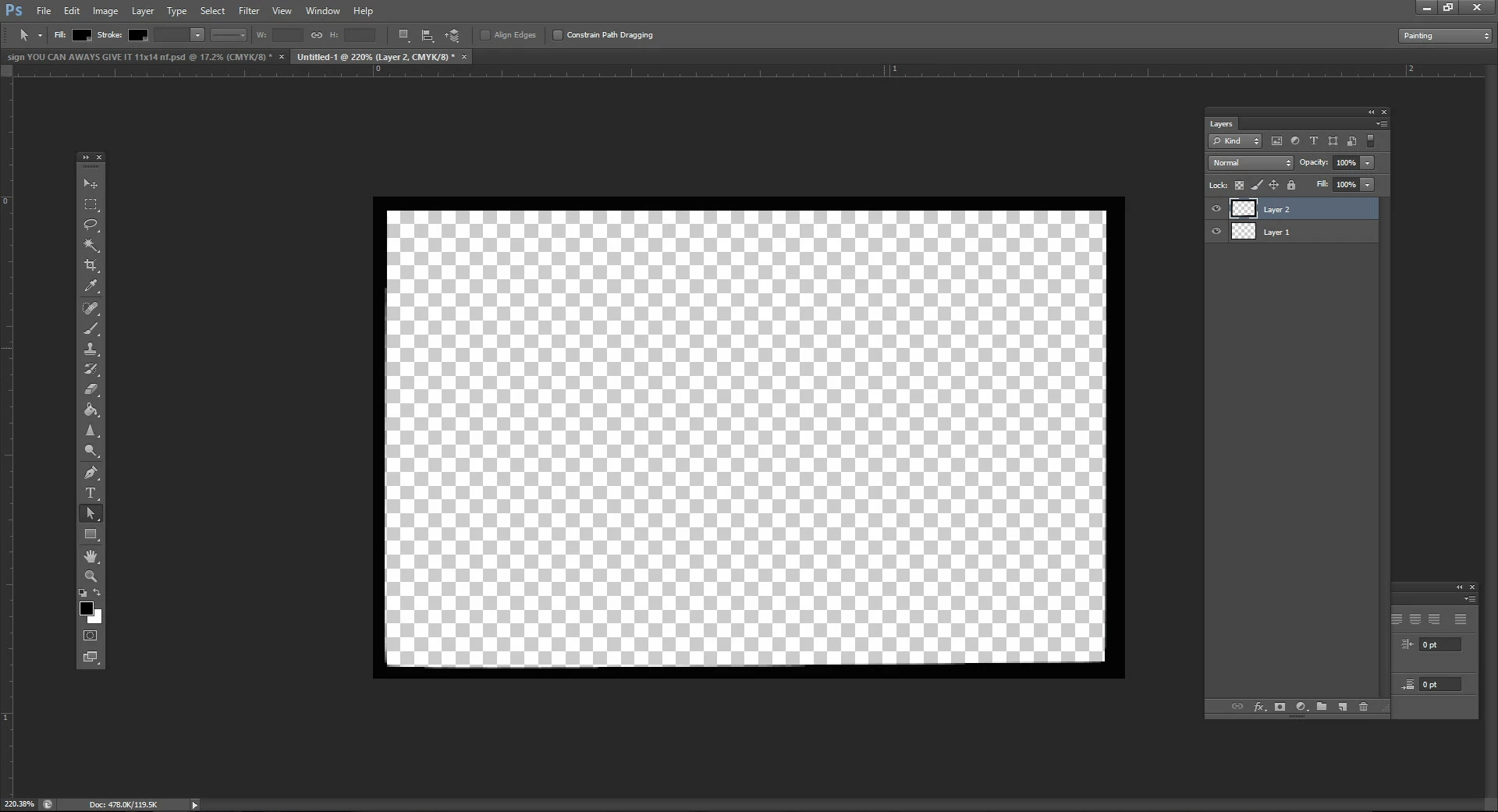
Task: Select the Layer 1 layer name
Action: [1276, 232]
